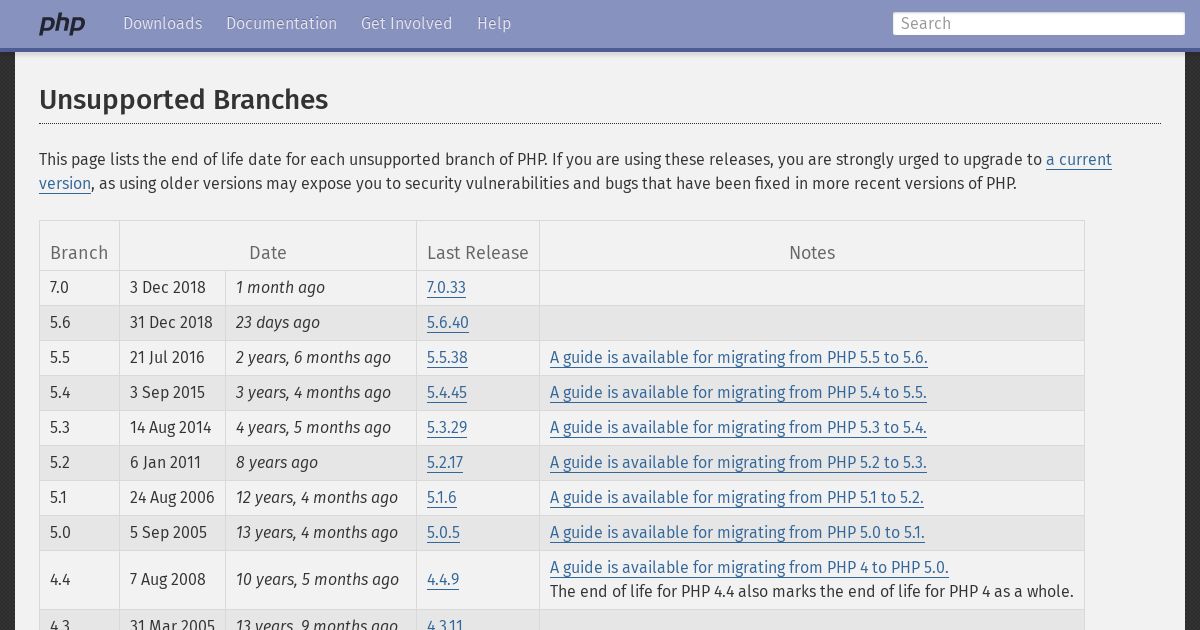This screenshot has height=630, width=1200.
Task: Click the 'Unsupported Branches' heading
Action: point(183,100)
